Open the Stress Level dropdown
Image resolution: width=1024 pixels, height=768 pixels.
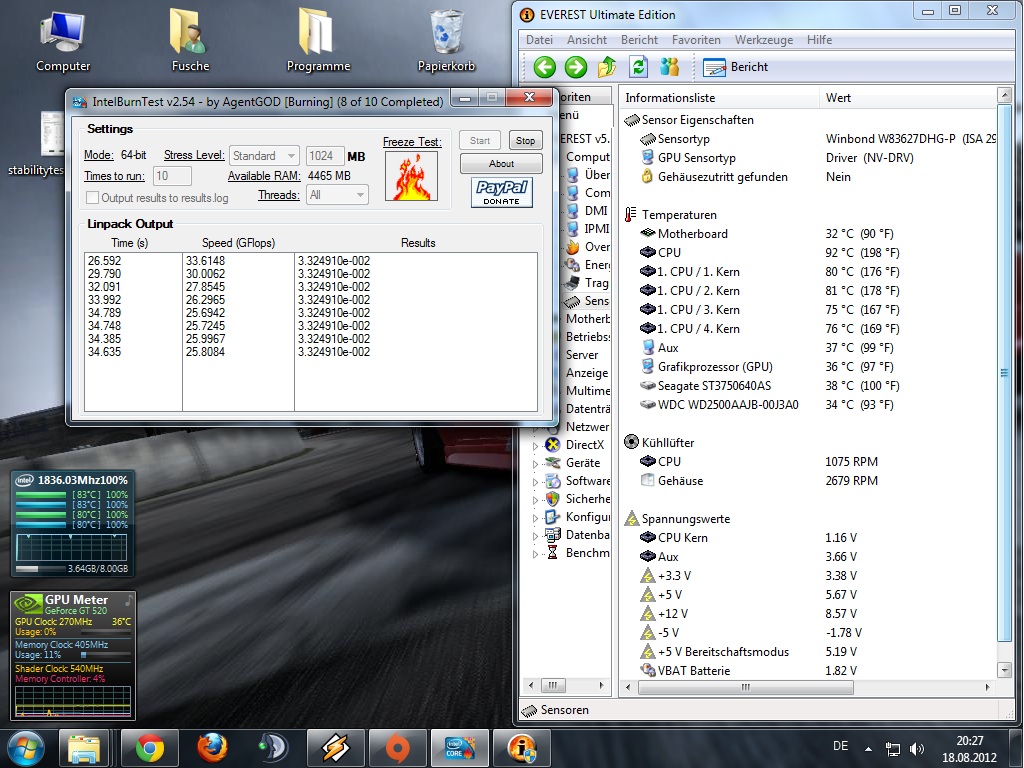[x=264, y=156]
